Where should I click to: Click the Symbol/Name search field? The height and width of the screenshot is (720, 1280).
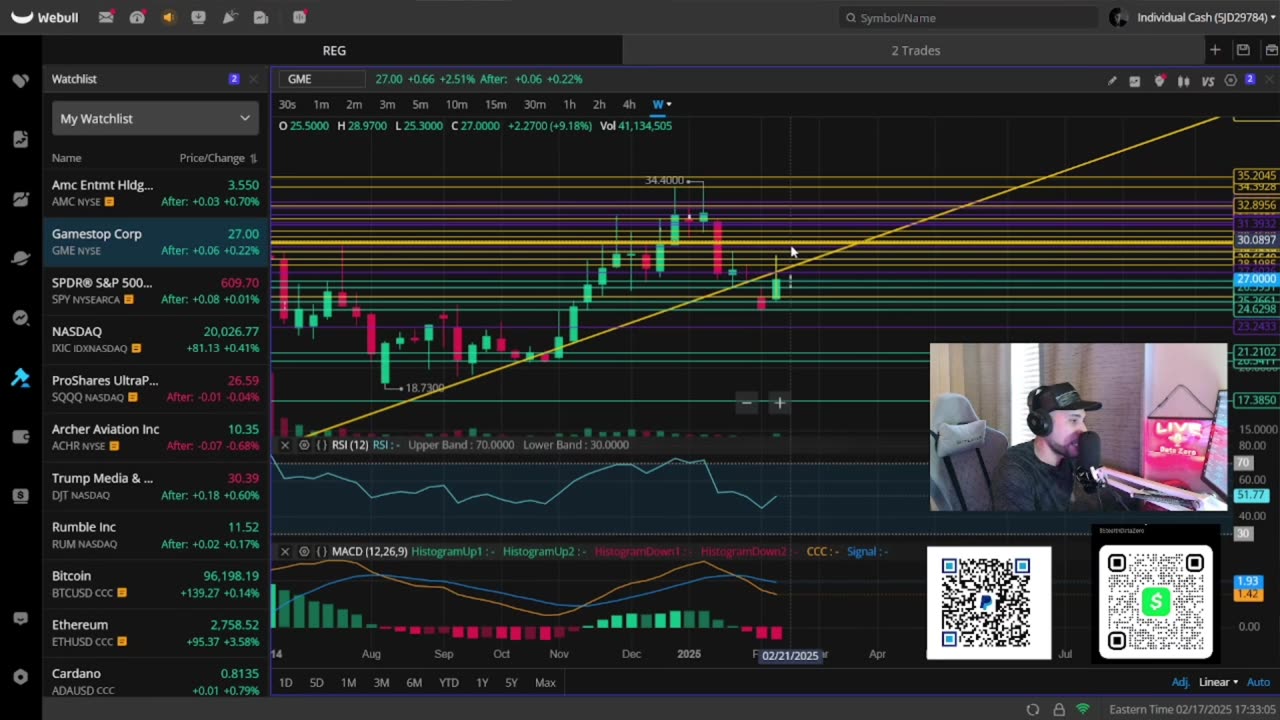coord(968,17)
